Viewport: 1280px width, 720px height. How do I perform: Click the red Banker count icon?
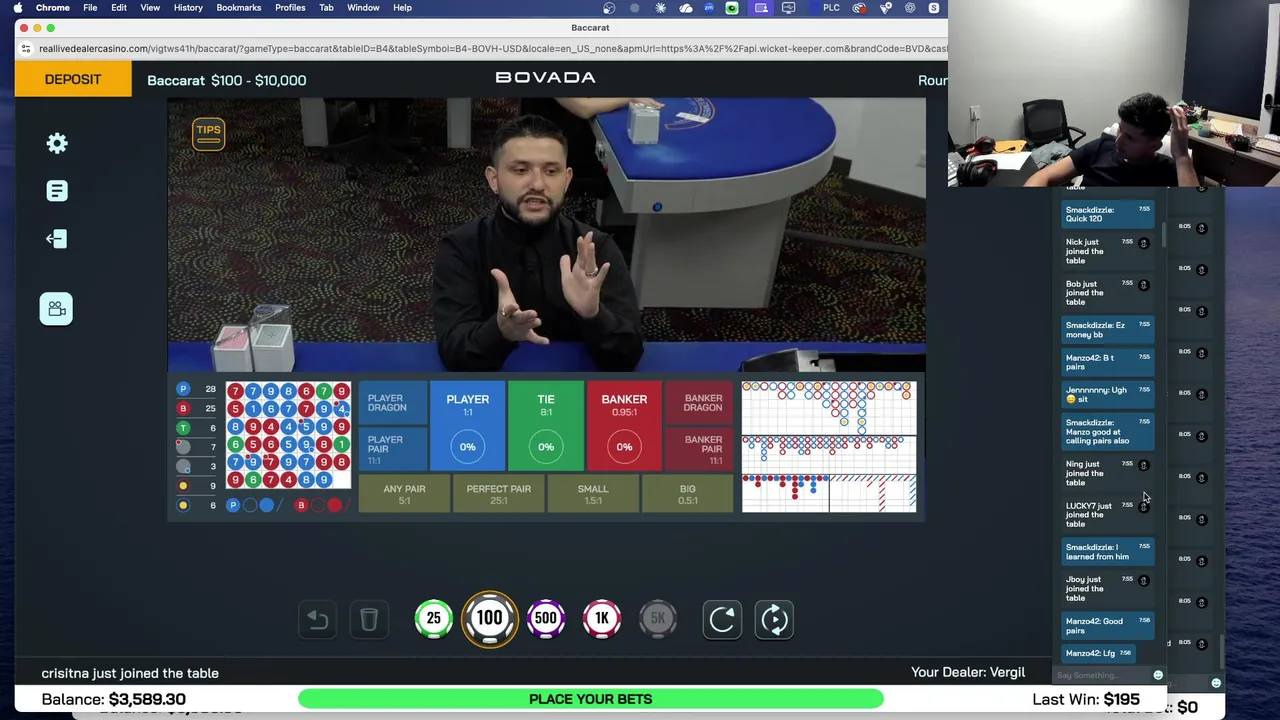[183, 408]
